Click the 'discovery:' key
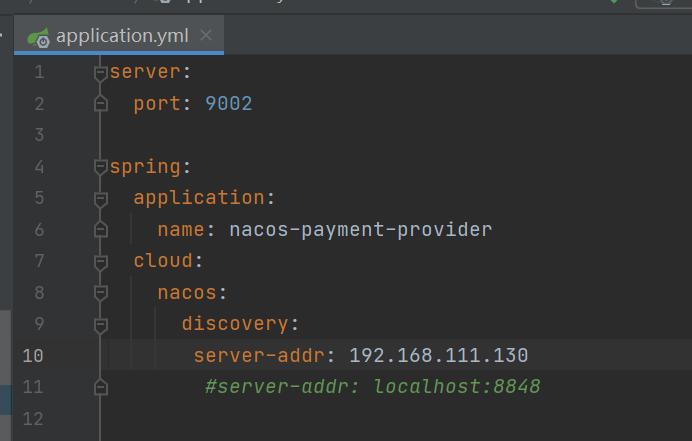Viewport: 692px width, 441px height. (240, 324)
